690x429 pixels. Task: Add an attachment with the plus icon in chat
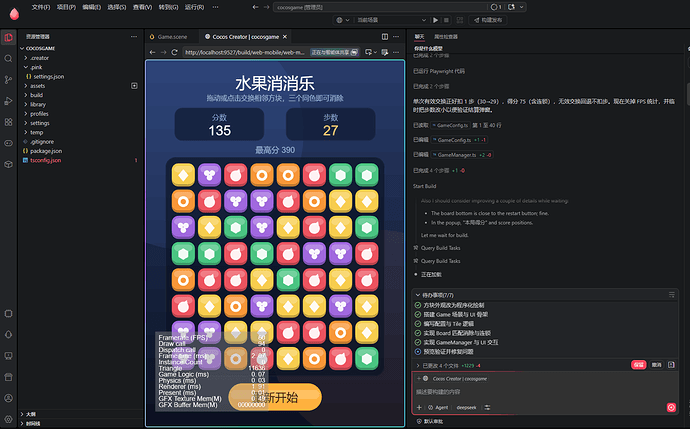click(419, 407)
